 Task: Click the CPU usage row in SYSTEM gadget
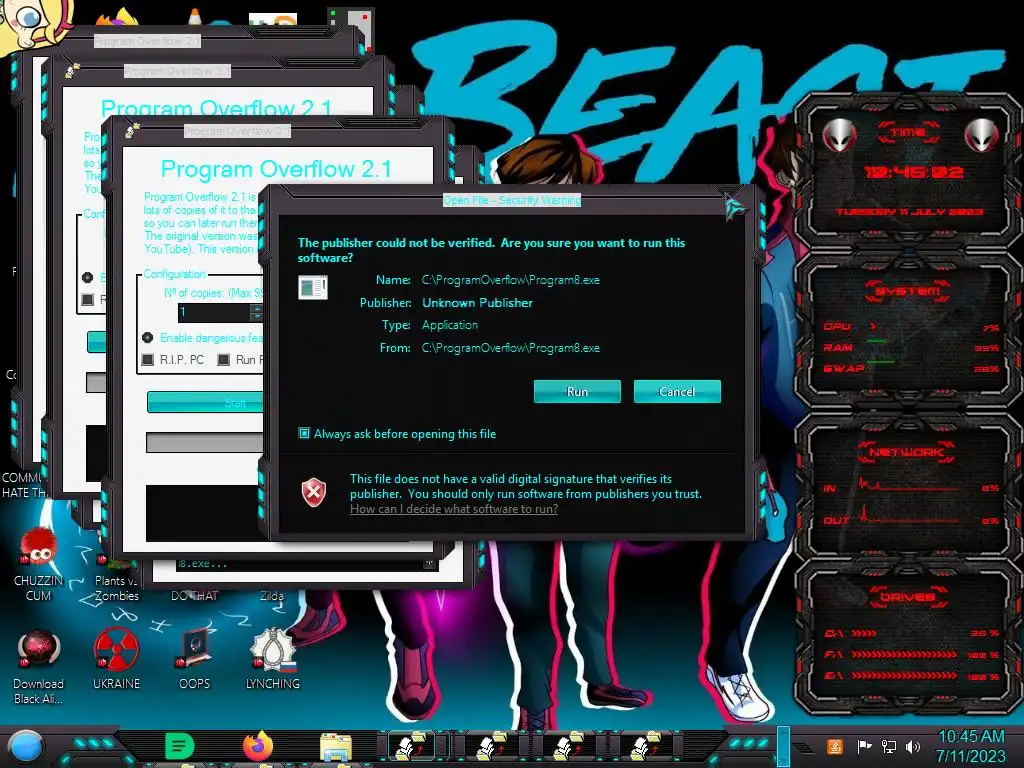[911, 327]
